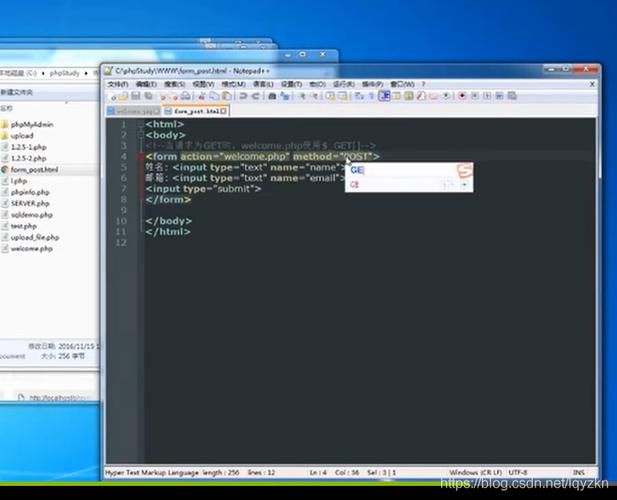This screenshot has width=617, height=500.
Task: Start macro recording with the red dot
Action: (462, 96)
